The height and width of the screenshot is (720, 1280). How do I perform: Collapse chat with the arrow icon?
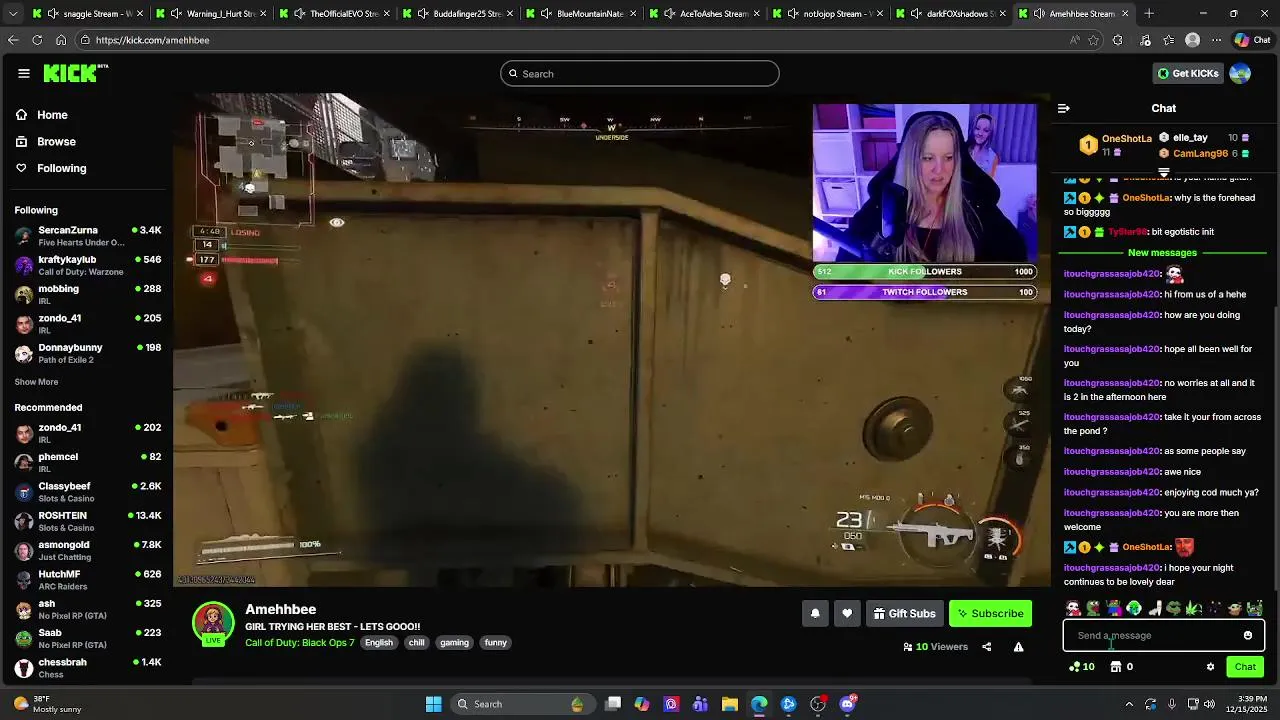click(1064, 108)
